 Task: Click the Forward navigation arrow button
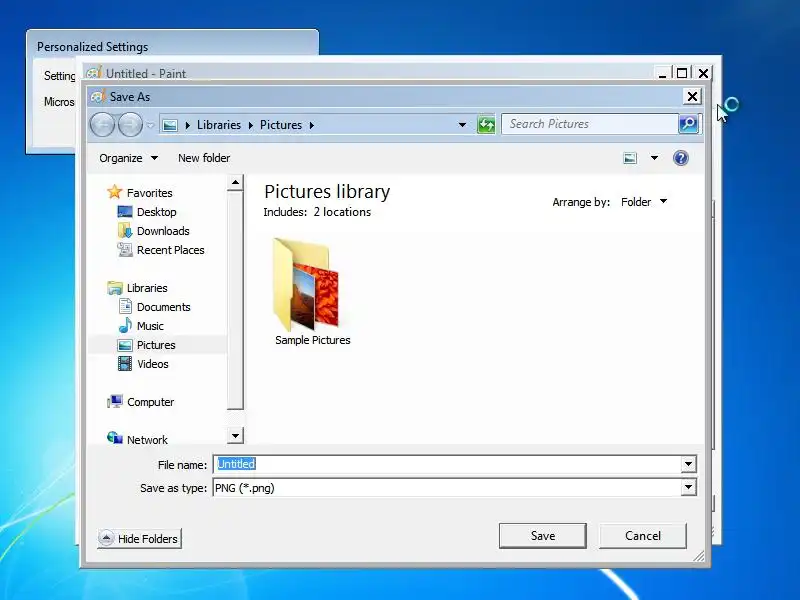point(130,125)
